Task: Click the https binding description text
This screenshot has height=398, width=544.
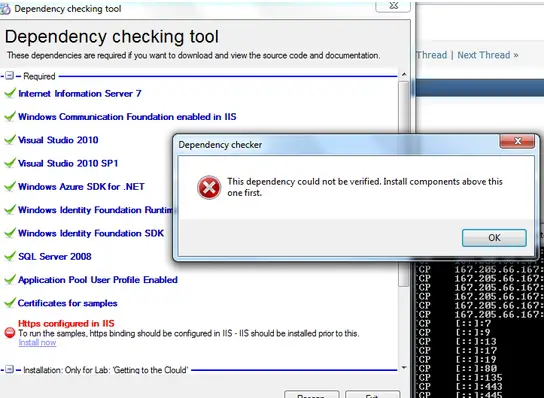Action: (189, 333)
